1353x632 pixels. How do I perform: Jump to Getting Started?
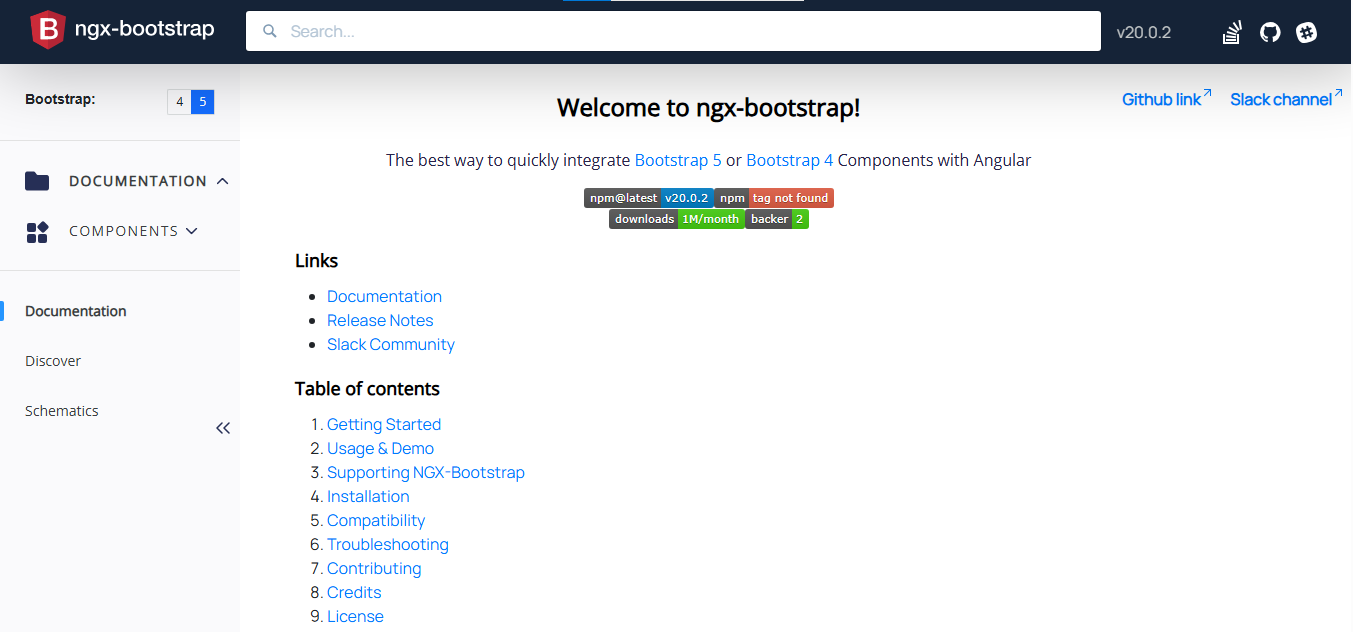(x=384, y=424)
